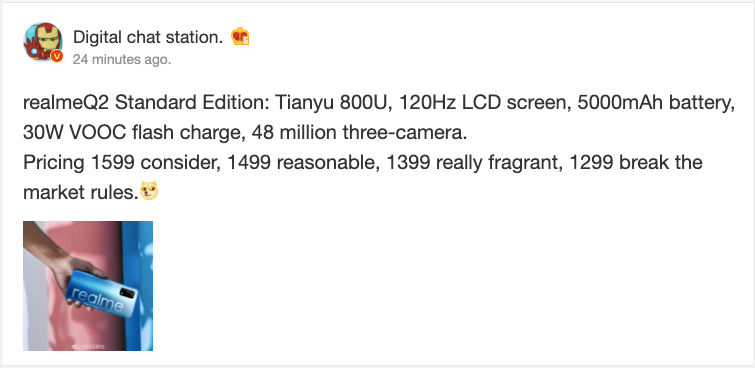Screen dimensions: 755x368
Task: Click the words Tianyu 800U
Action: click(331, 103)
